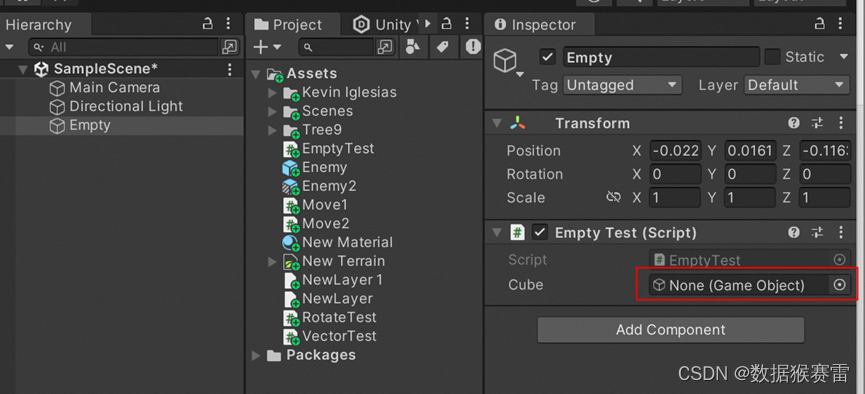Expand the New Terrain asset arrow

point(273,262)
